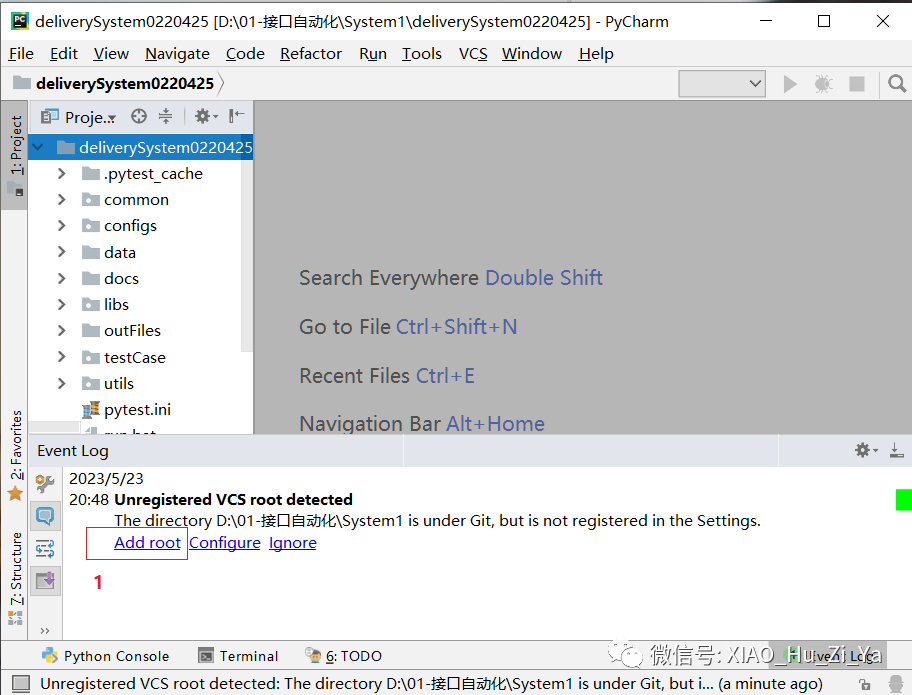Click the scroll-to-end icon in Event Log

click(x=45, y=580)
